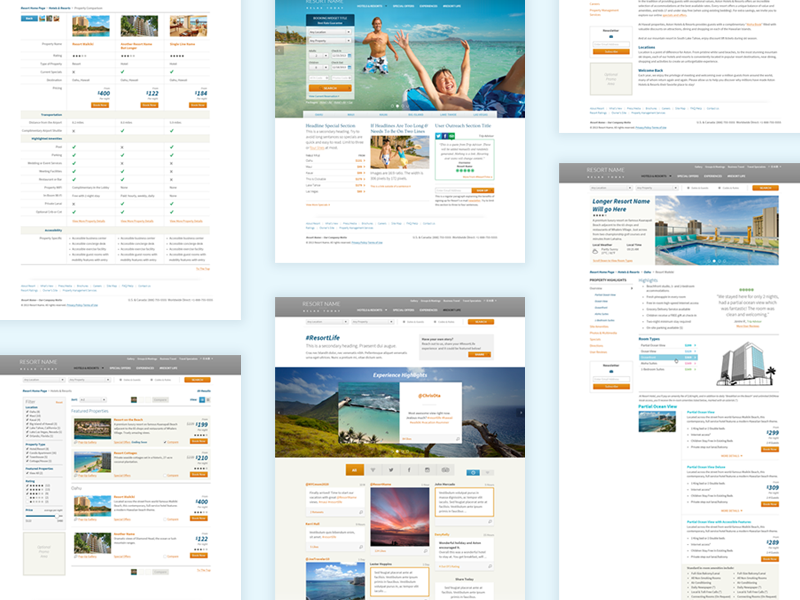Click homepage hero slider right arrow

click(x=520, y=51)
